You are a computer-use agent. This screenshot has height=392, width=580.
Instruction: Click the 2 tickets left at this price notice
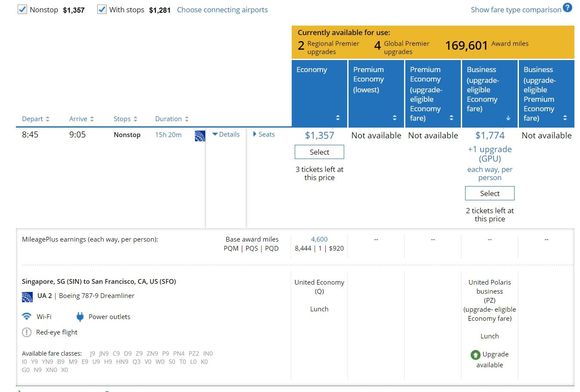coord(490,214)
